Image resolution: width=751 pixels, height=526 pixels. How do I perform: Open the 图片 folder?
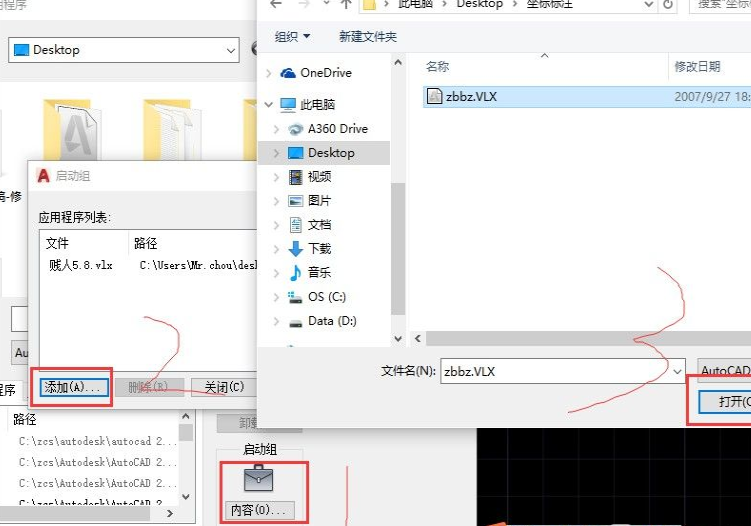tap(319, 201)
